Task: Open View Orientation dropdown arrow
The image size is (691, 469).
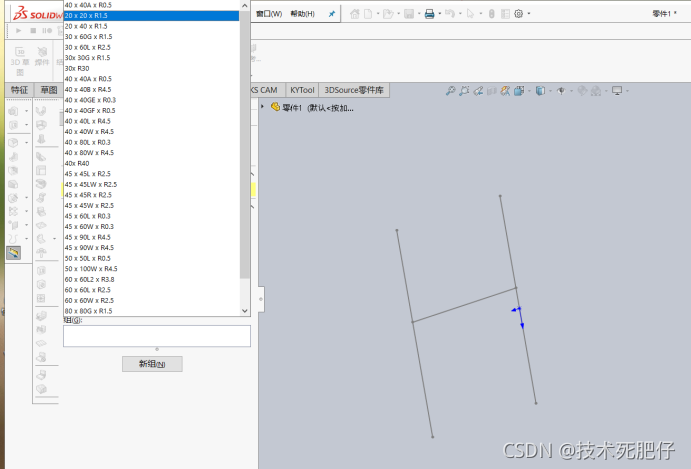Action: click(529, 91)
